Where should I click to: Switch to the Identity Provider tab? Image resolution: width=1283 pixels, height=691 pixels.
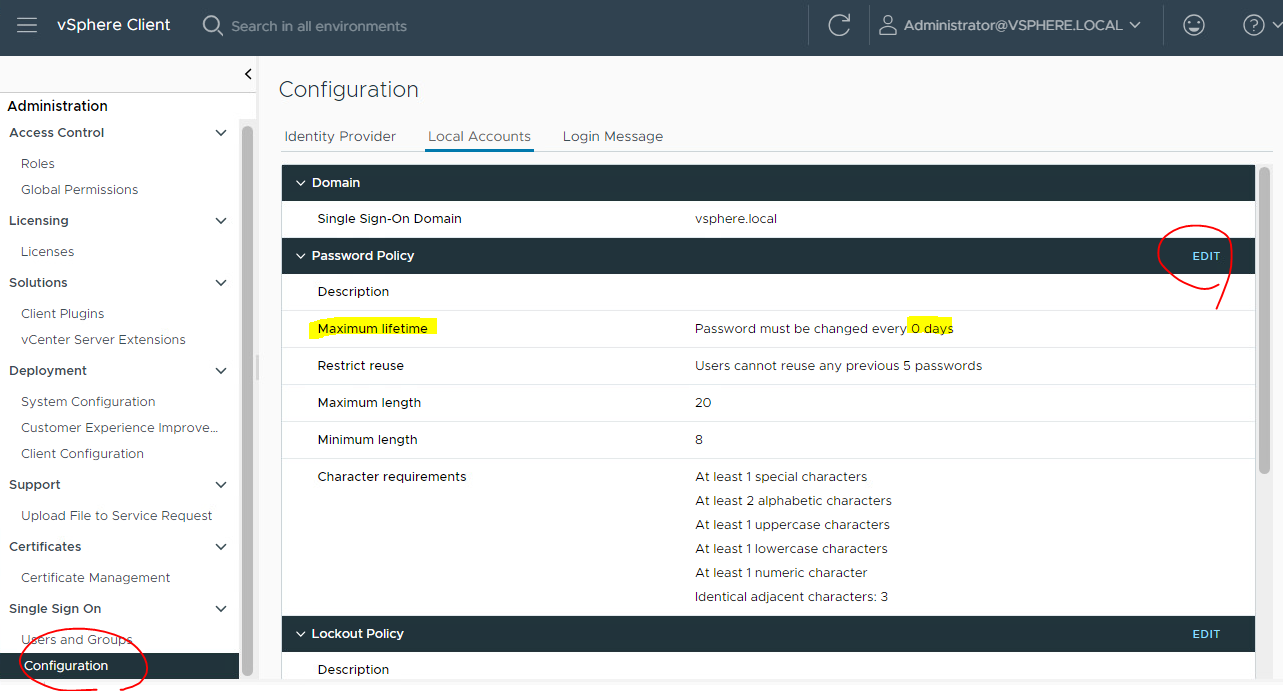(x=340, y=136)
